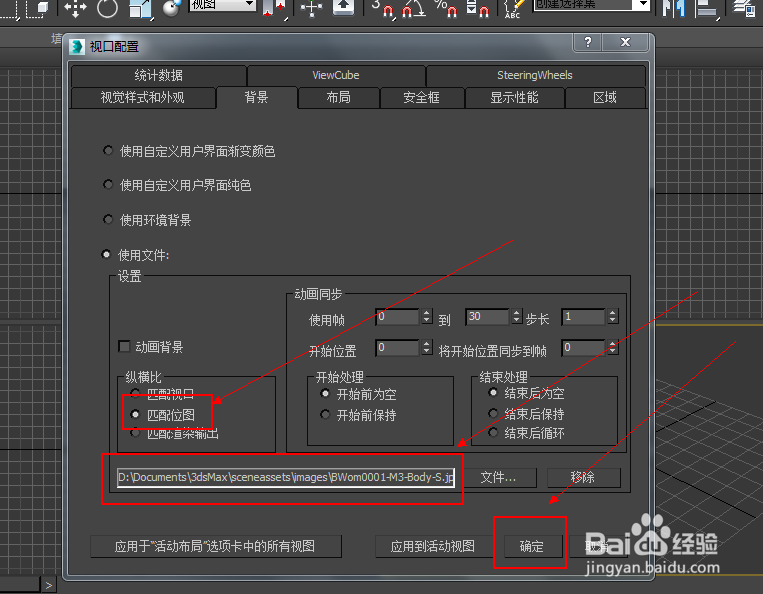Image resolution: width=763 pixels, height=594 pixels.
Task: Click the 文件... browse button
Action: point(498,478)
